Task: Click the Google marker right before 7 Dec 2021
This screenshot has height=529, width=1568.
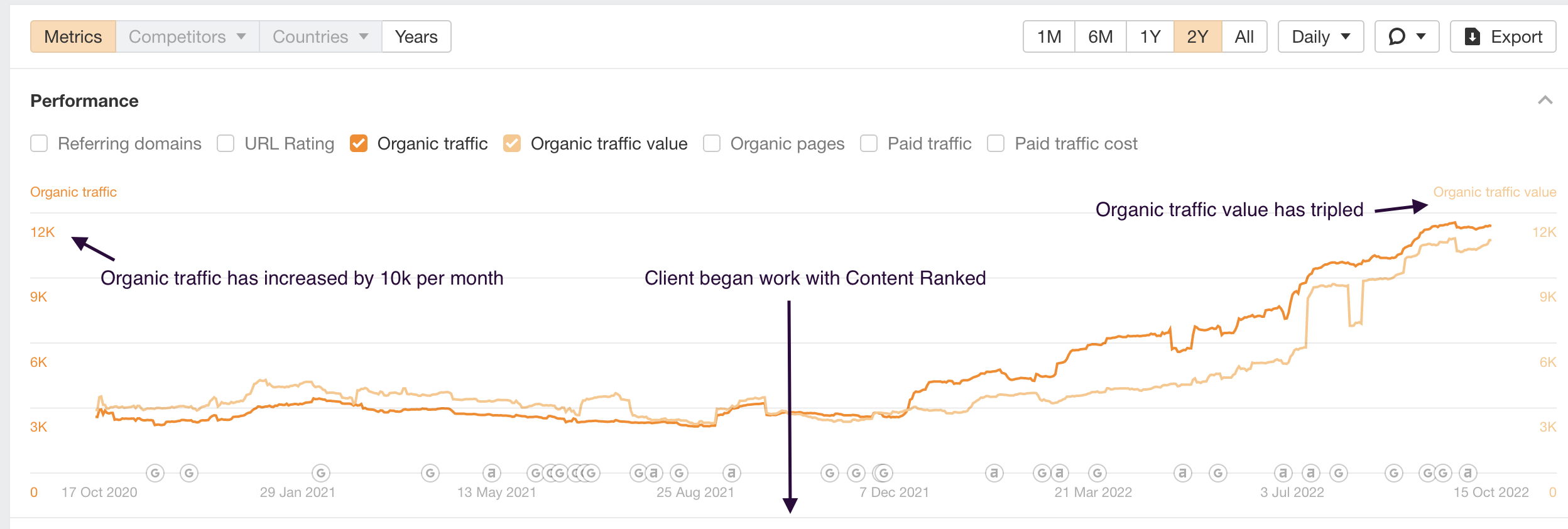Action: click(882, 472)
